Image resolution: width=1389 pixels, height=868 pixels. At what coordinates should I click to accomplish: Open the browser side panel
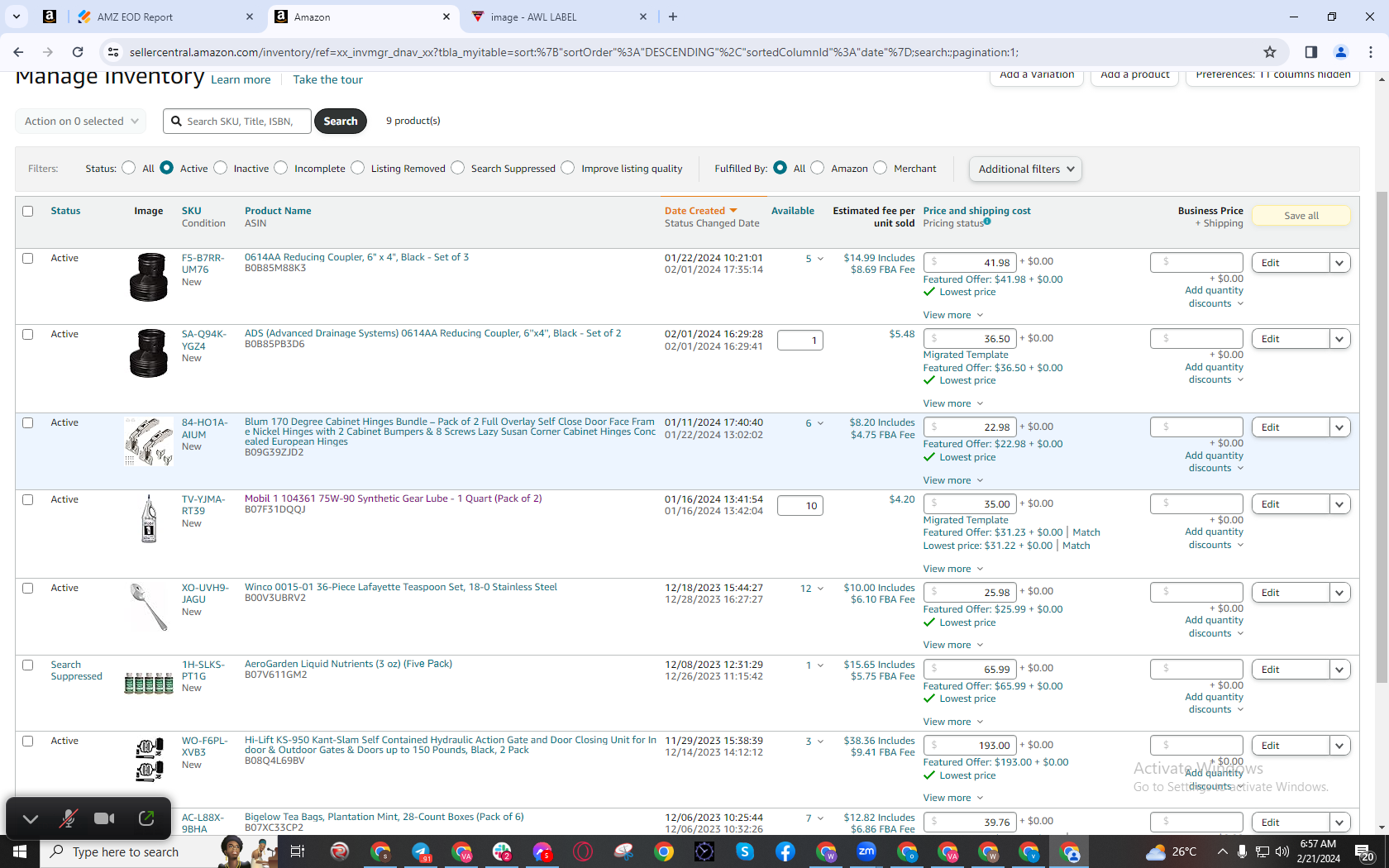click(x=1311, y=52)
